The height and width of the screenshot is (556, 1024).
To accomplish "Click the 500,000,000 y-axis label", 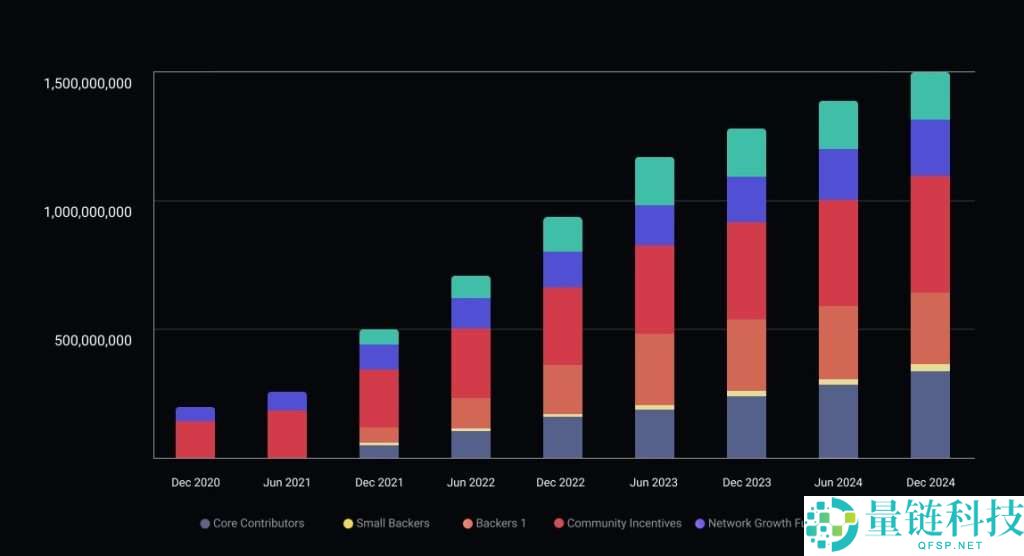I will coord(94,340).
